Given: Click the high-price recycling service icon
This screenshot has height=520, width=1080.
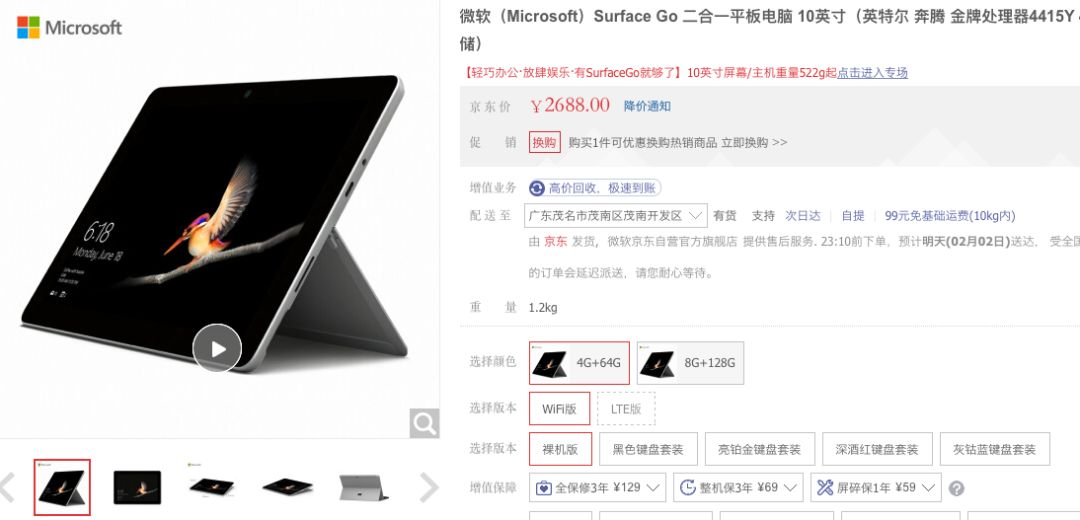Looking at the screenshot, I should pyautogui.click(x=537, y=188).
